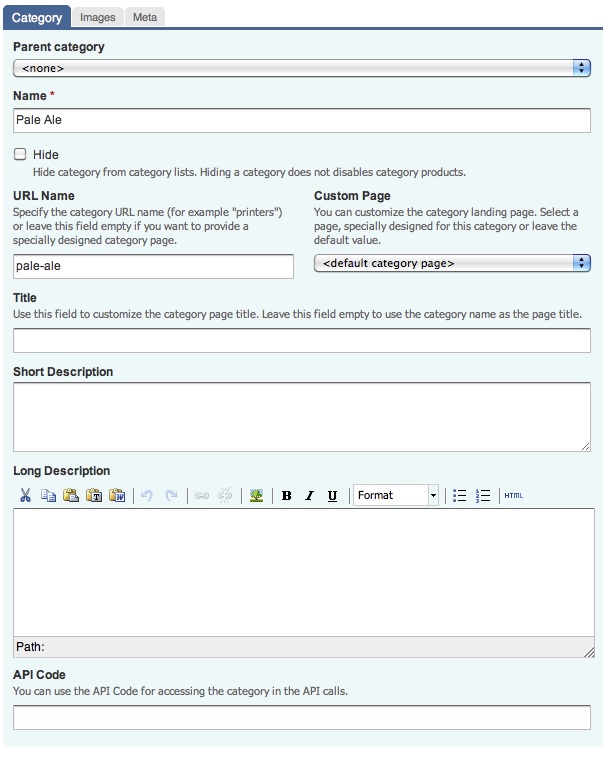Click the API Code input field
Viewport: 612px width, 759px height.
pos(302,717)
